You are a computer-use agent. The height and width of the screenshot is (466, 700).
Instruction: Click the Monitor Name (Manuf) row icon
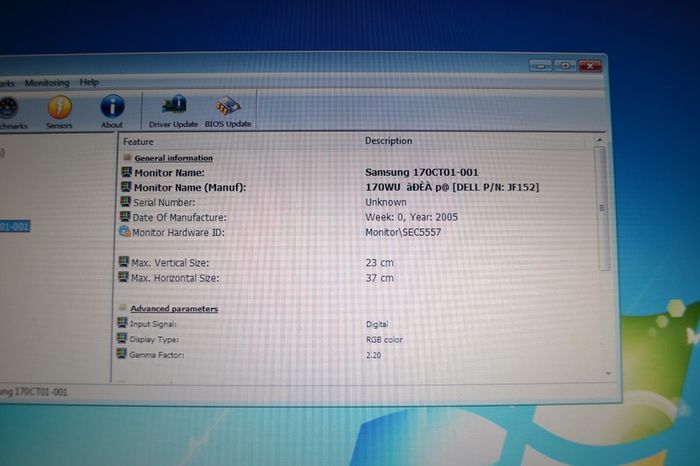(x=126, y=187)
